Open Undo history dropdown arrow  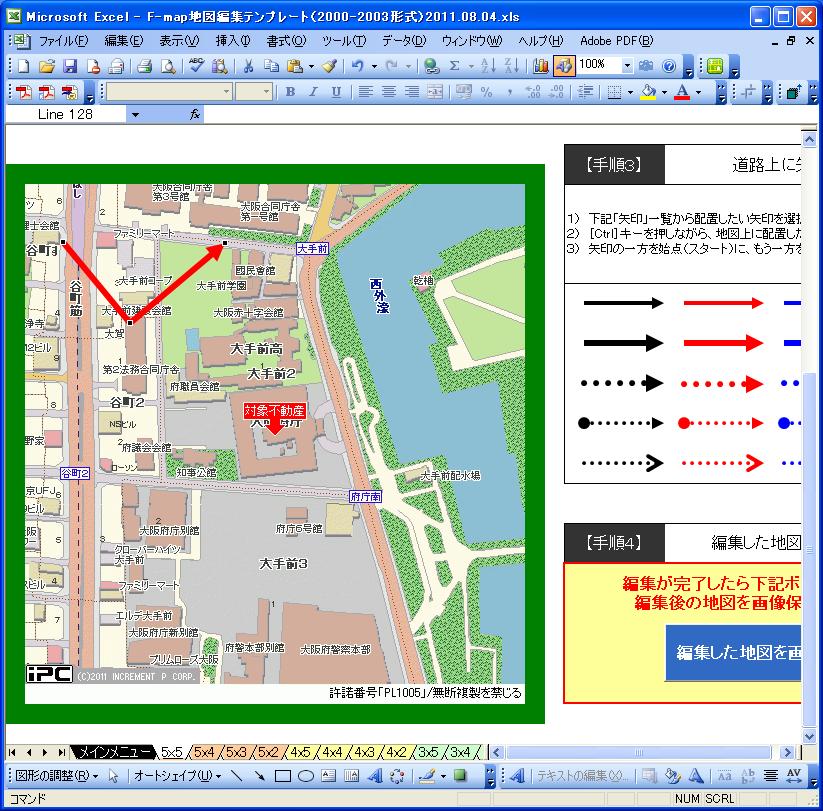tap(374, 66)
